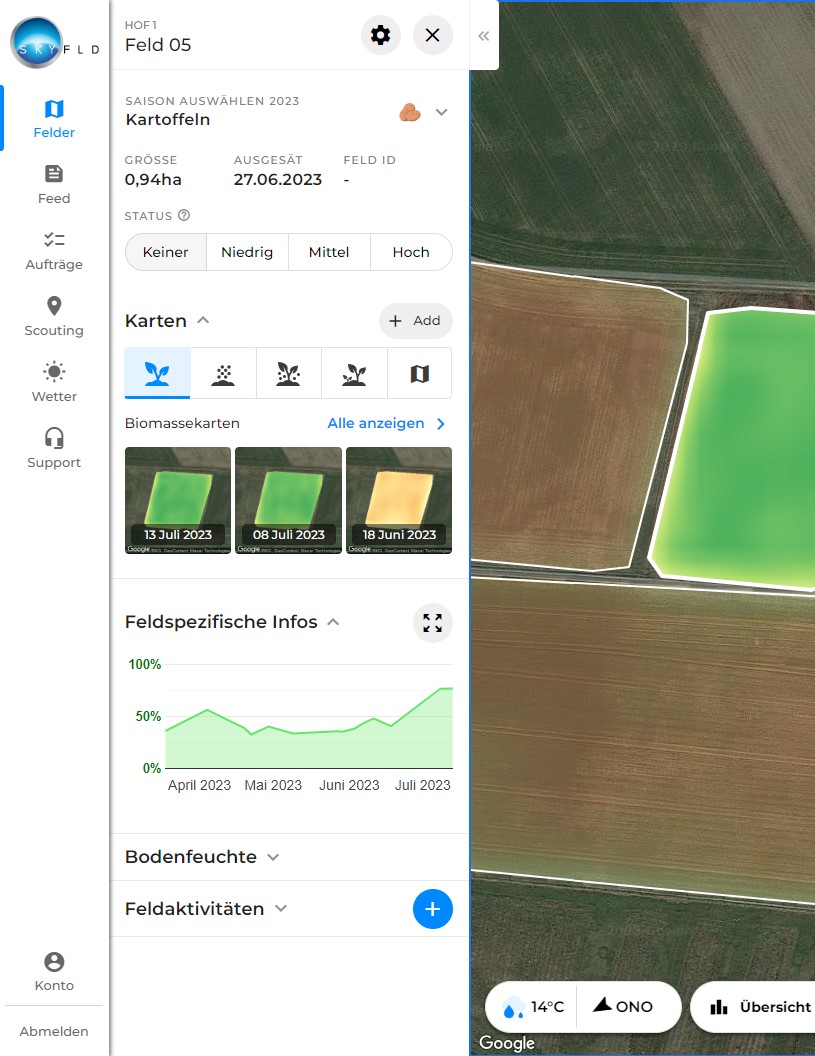Screen dimensions: 815x1056
Task: Click the biomass chart peak in July
Action: coord(445,688)
